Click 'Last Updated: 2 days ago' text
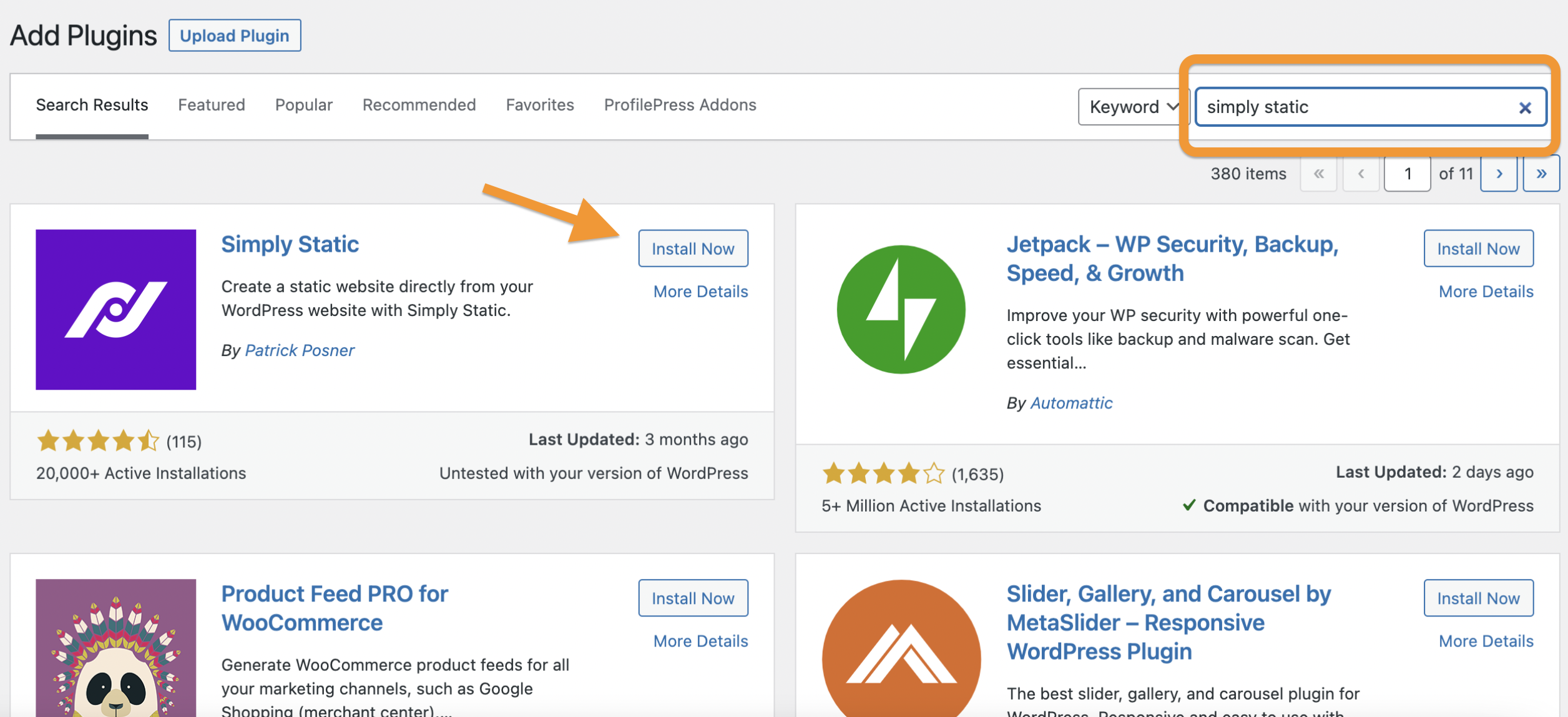Screen dimensions: 1568x717 (1434, 472)
